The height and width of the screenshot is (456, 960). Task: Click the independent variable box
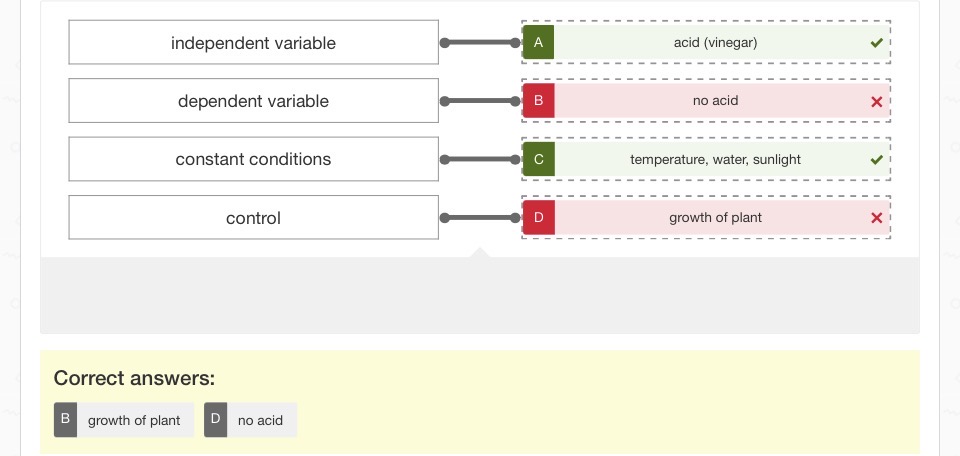pos(253,43)
